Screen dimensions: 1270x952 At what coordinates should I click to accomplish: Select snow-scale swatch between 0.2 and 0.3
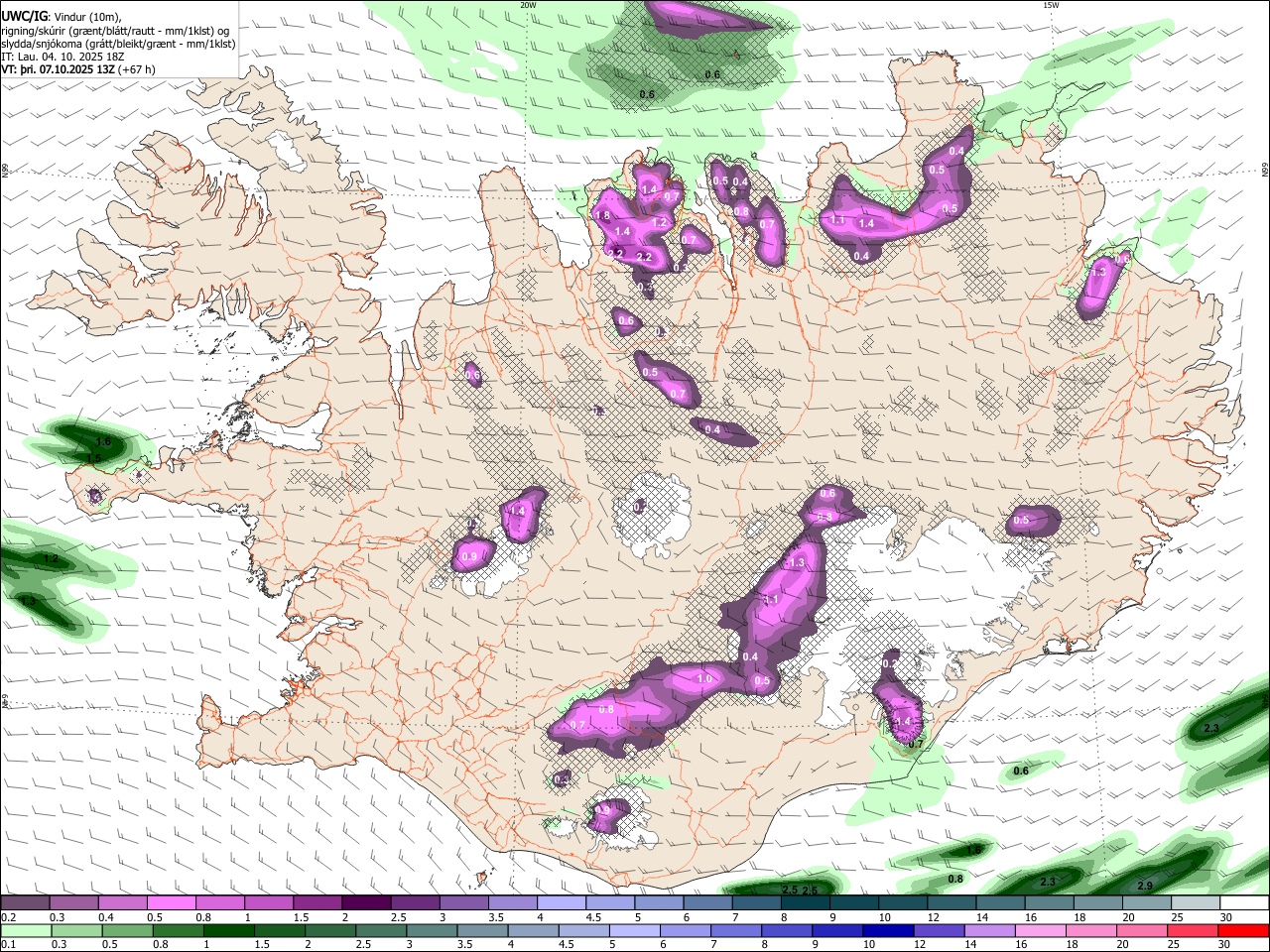25,903
